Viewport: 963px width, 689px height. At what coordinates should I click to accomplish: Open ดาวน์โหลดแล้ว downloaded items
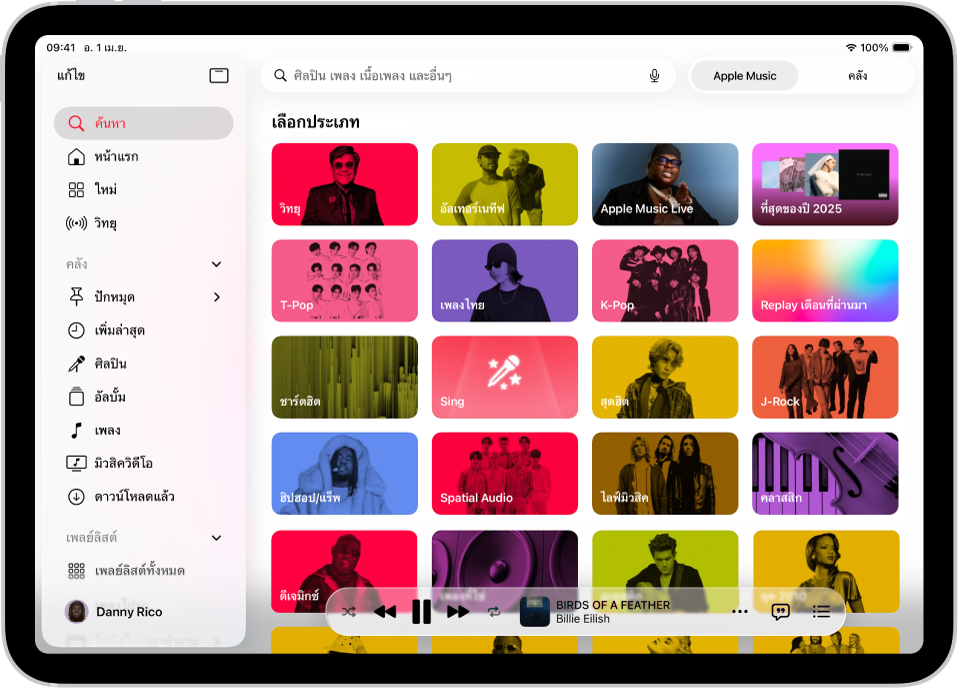[x=144, y=496]
